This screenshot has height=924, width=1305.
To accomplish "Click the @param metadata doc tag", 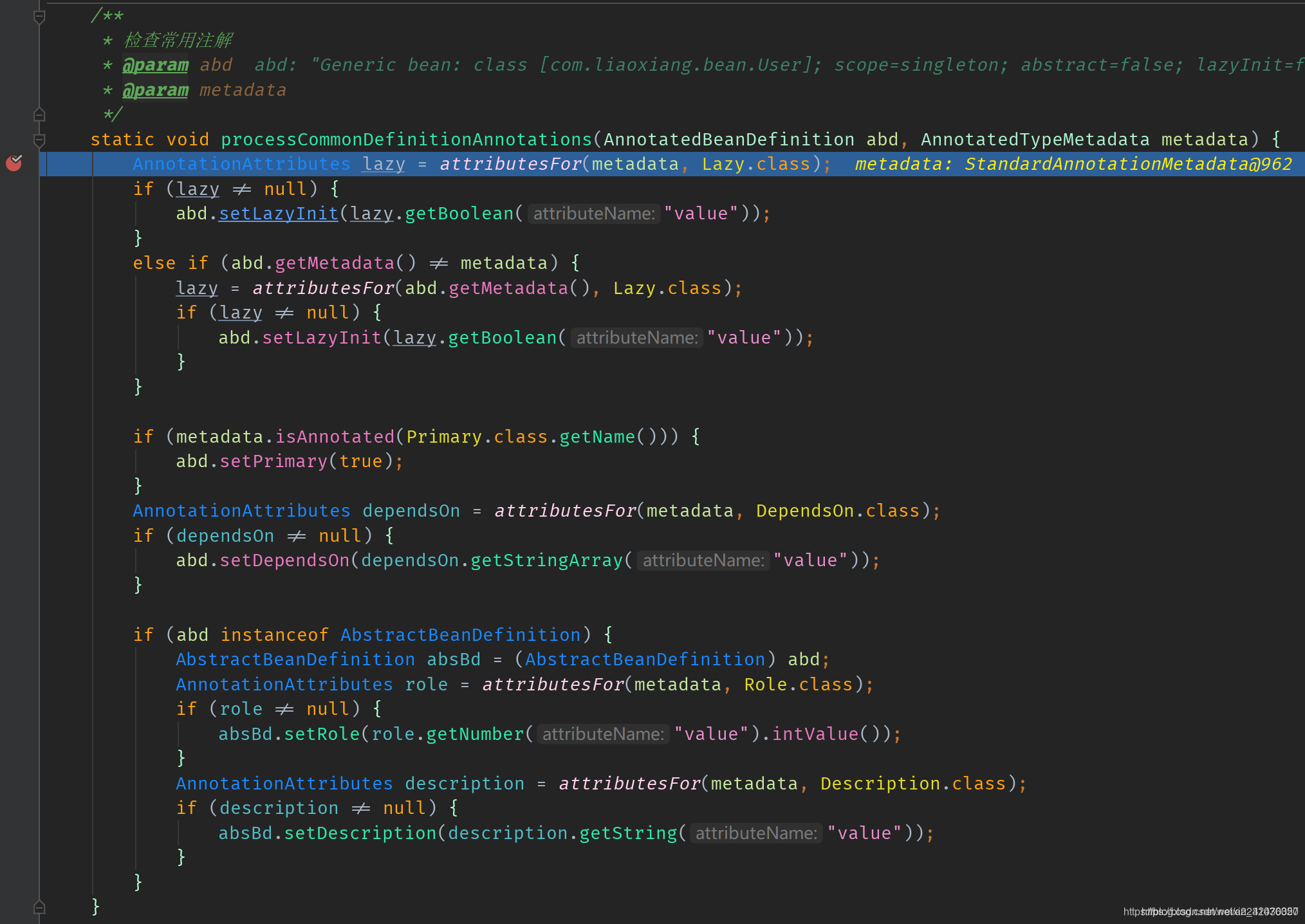I will 156,90.
